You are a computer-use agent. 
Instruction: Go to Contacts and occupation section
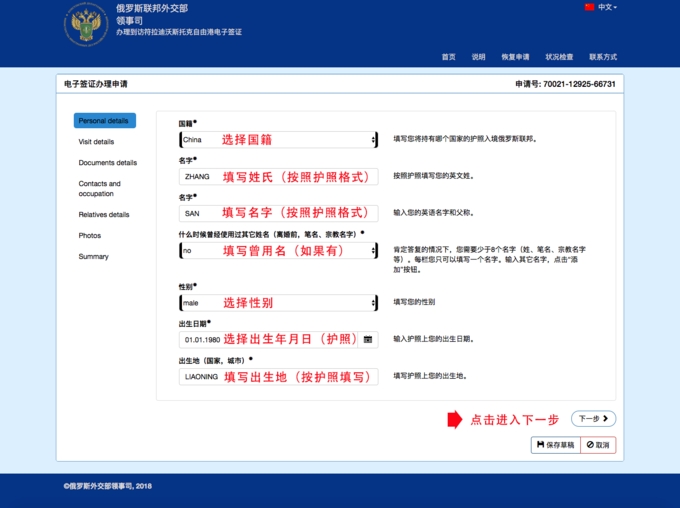100,189
